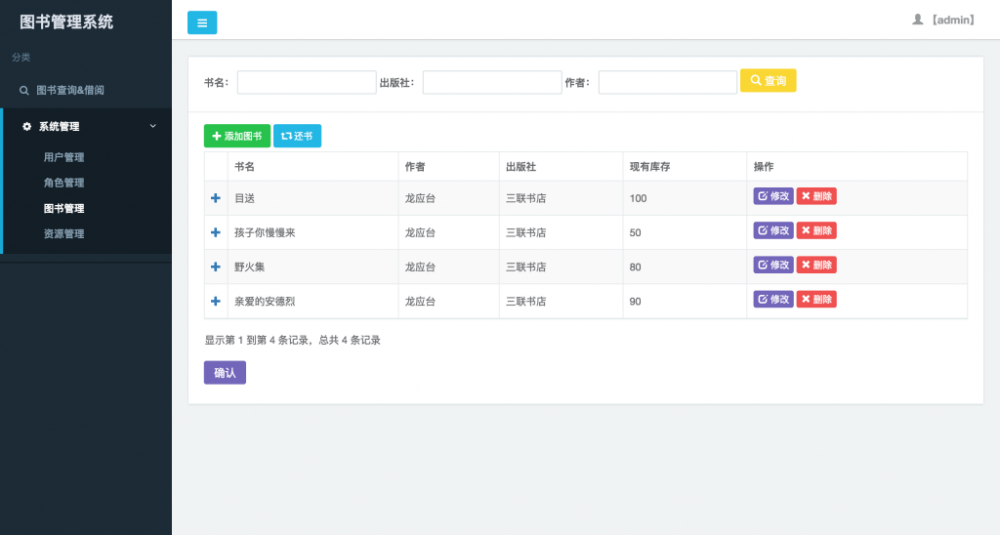This screenshot has height=535, width=1000.
Task: Click the record count text 总共 4 条记录
Action: (x=349, y=340)
